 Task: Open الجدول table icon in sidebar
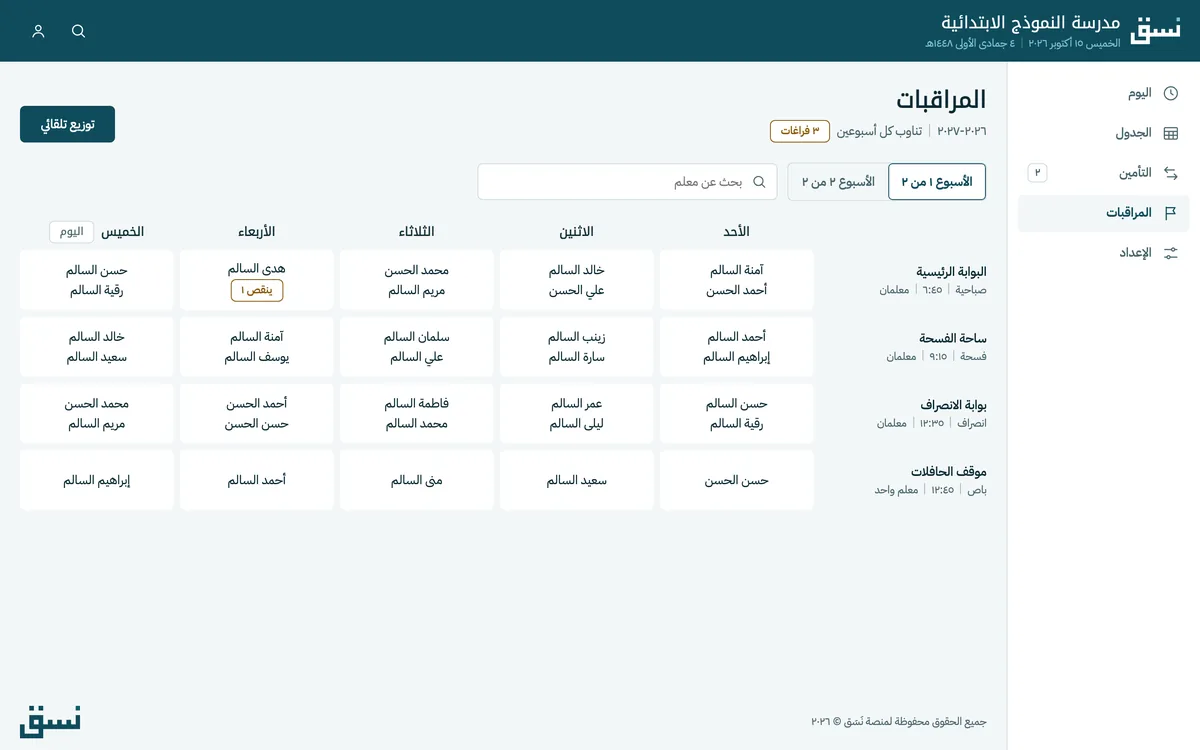click(1171, 133)
